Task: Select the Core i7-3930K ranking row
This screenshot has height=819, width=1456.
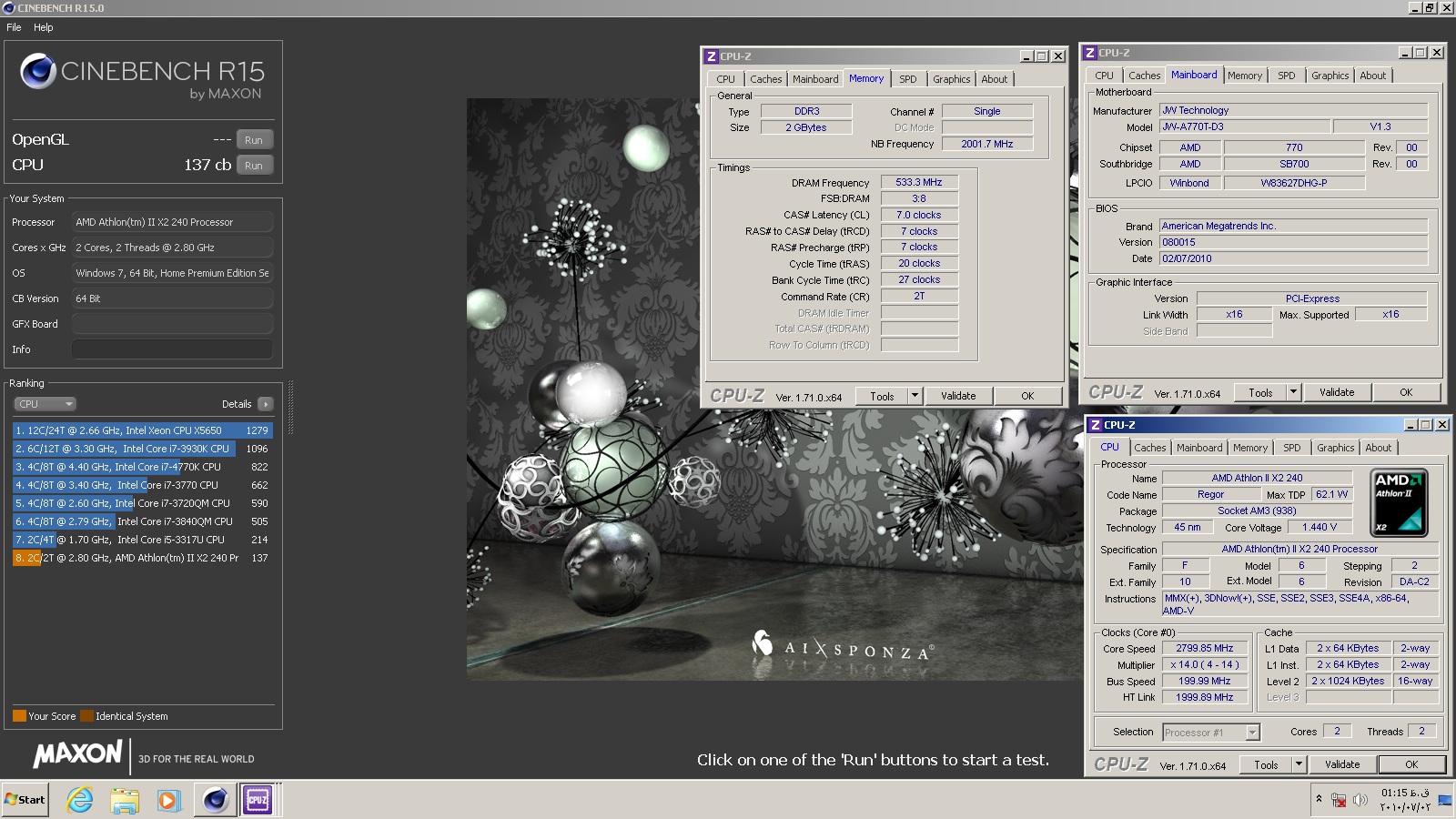Action: click(142, 449)
